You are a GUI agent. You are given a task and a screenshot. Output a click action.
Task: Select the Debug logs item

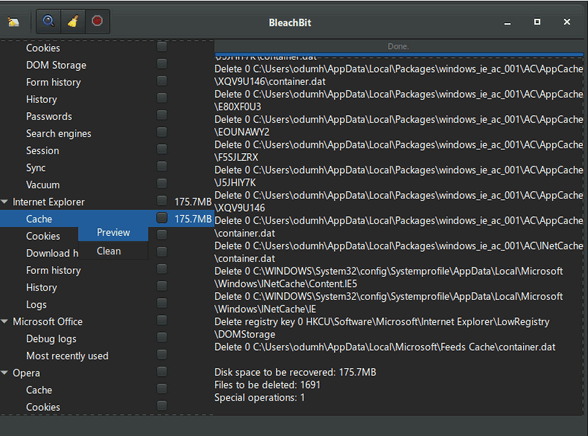(51, 339)
